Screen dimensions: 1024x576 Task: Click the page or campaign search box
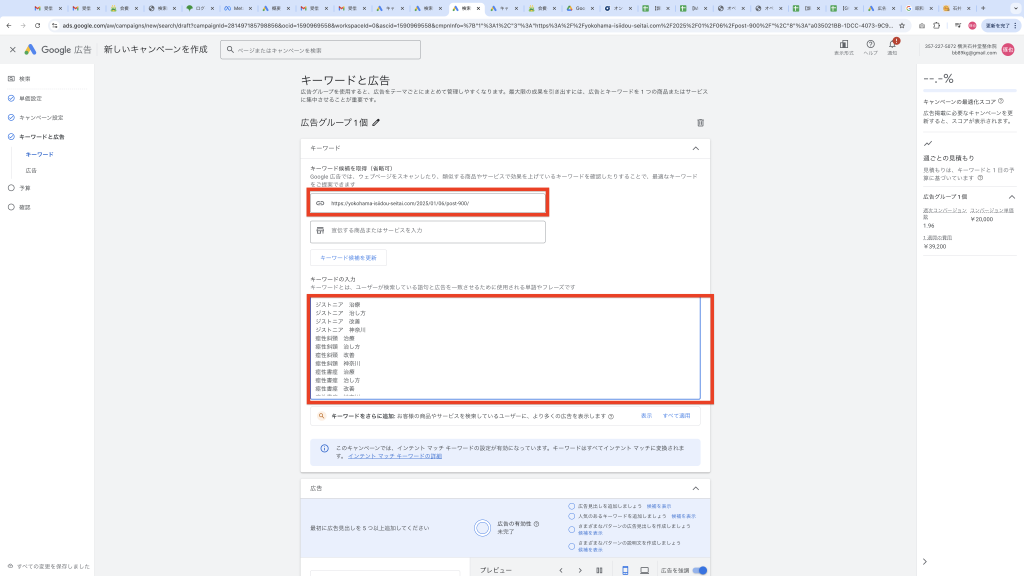pos(320,49)
